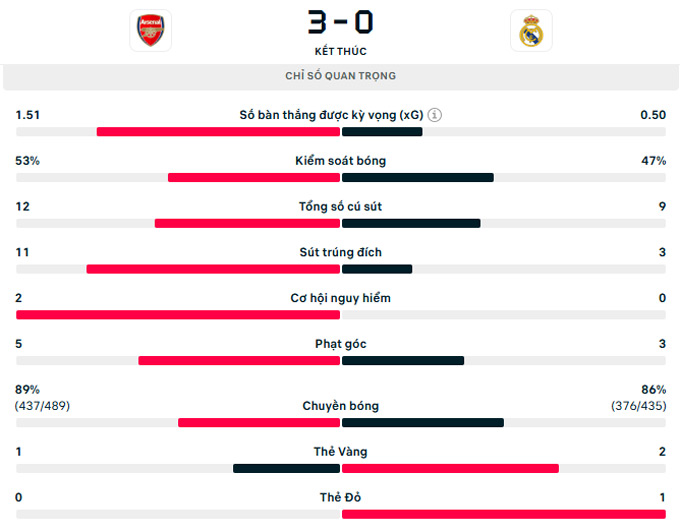This screenshot has width=680, height=532.
Task: Click the Phạt góc stat label
Action: click(340, 344)
